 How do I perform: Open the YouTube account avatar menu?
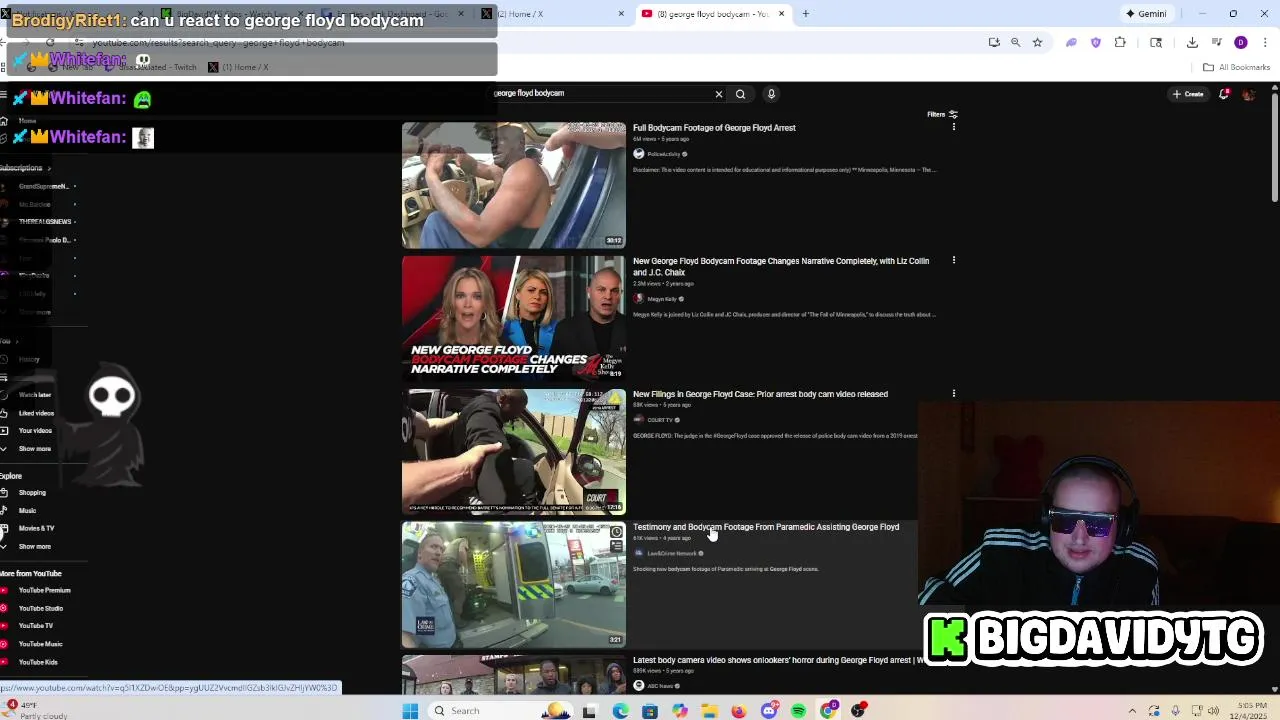[x=1248, y=94]
